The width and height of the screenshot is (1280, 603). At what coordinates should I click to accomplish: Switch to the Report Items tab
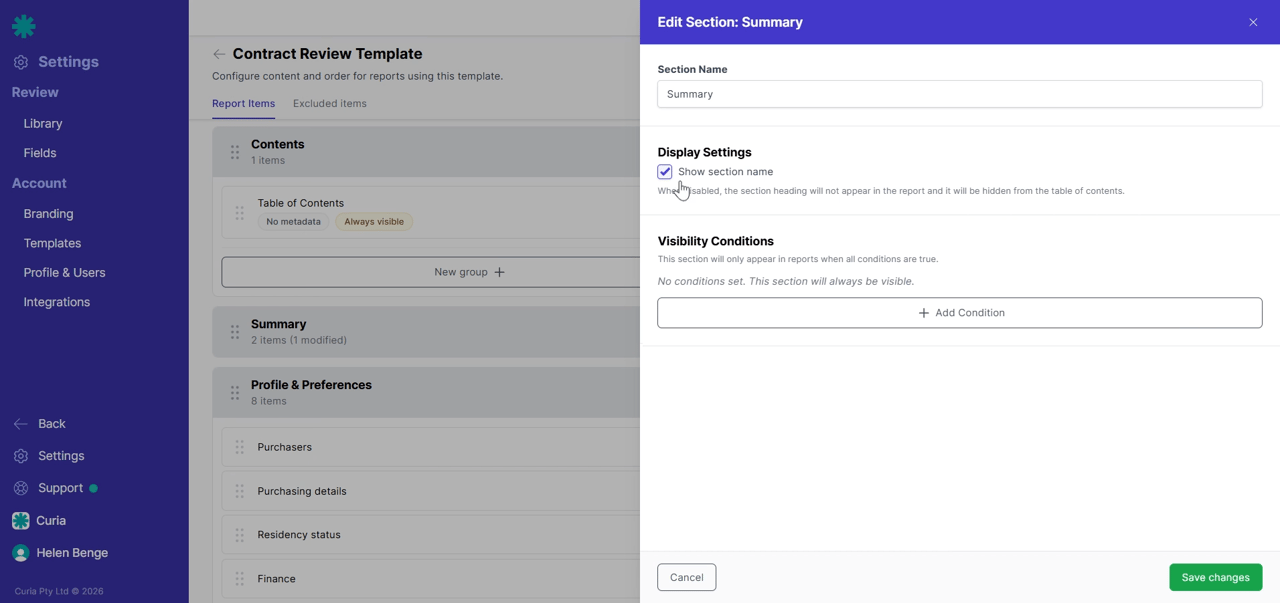coord(243,104)
